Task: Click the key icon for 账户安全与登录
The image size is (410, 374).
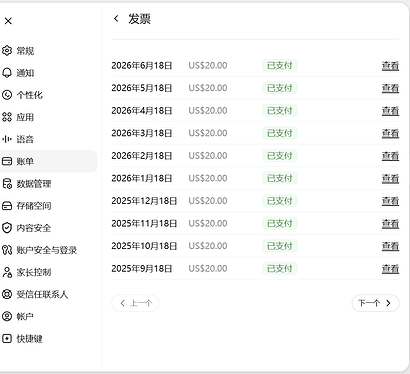Action: coord(7,250)
